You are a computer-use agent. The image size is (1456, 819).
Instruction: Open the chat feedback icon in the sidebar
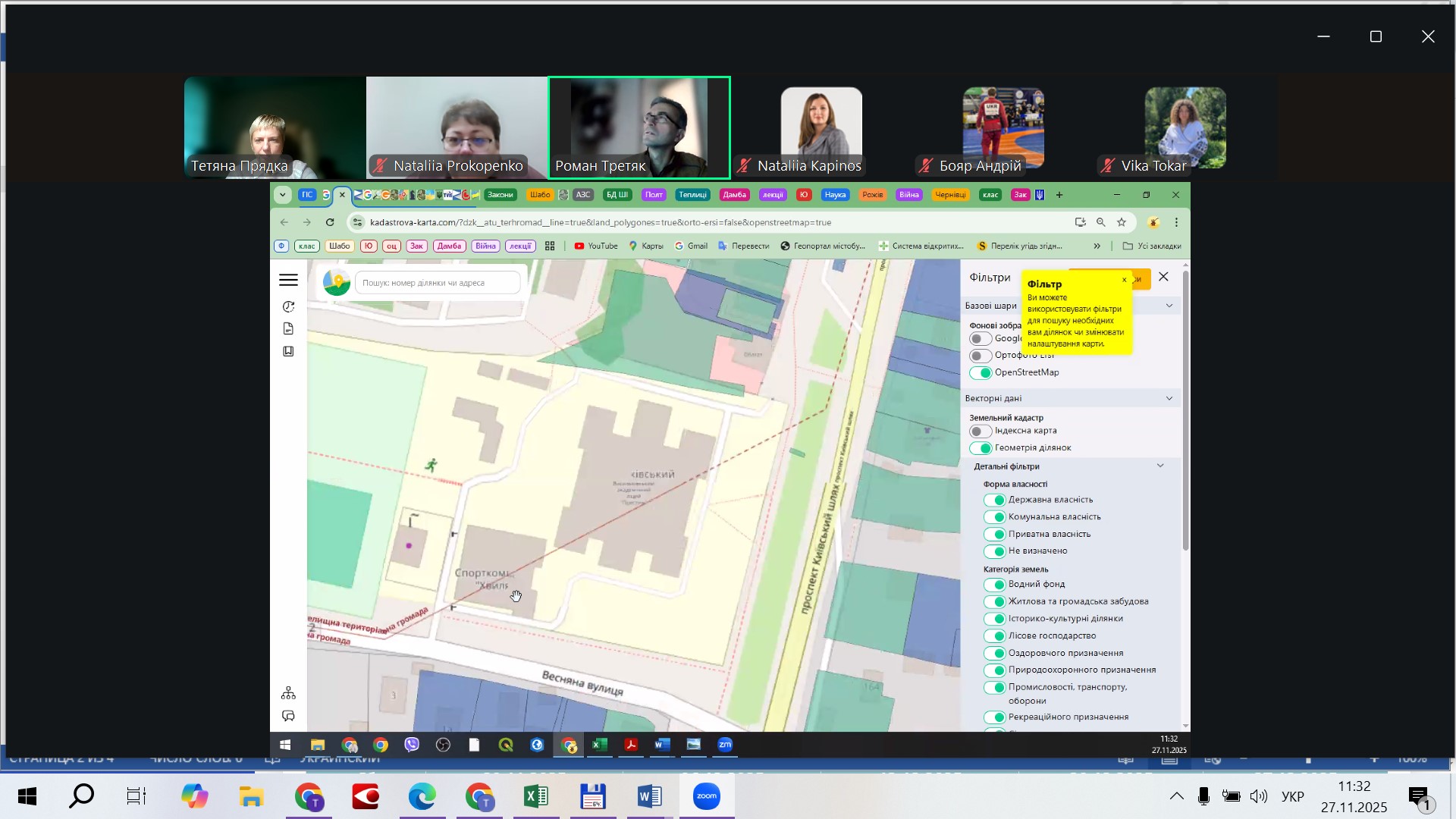click(288, 716)
